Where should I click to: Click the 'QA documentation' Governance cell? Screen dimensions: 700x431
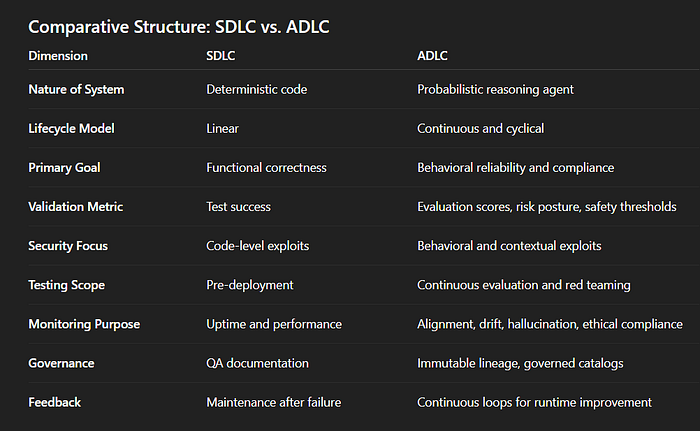257,363
